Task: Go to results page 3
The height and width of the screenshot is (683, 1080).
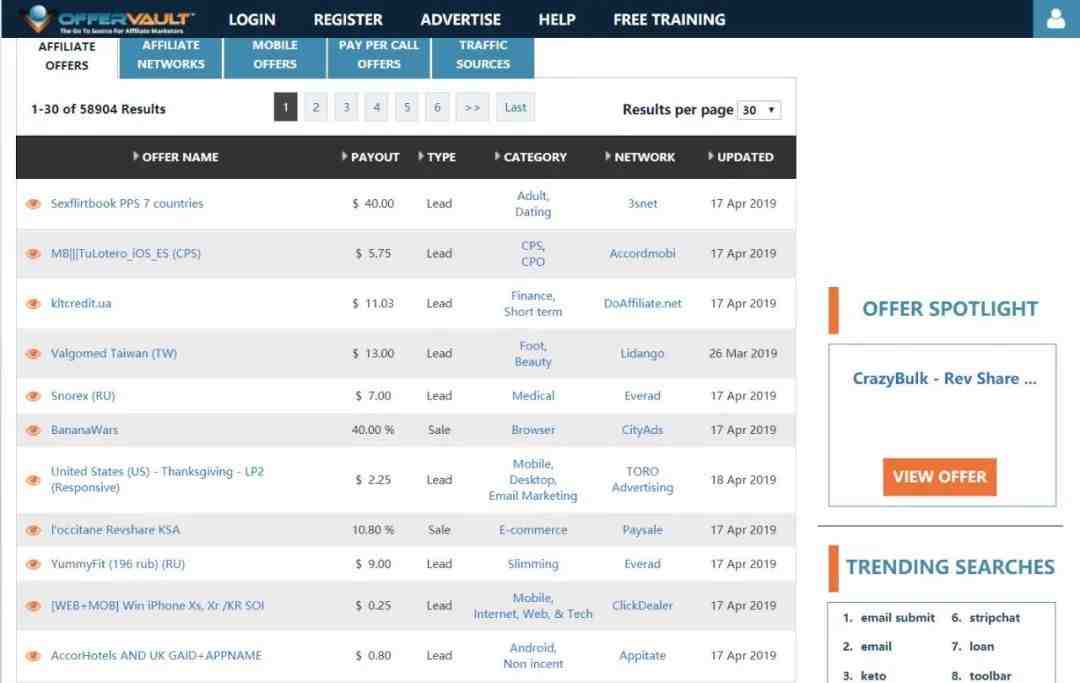Action: (346, 107)
